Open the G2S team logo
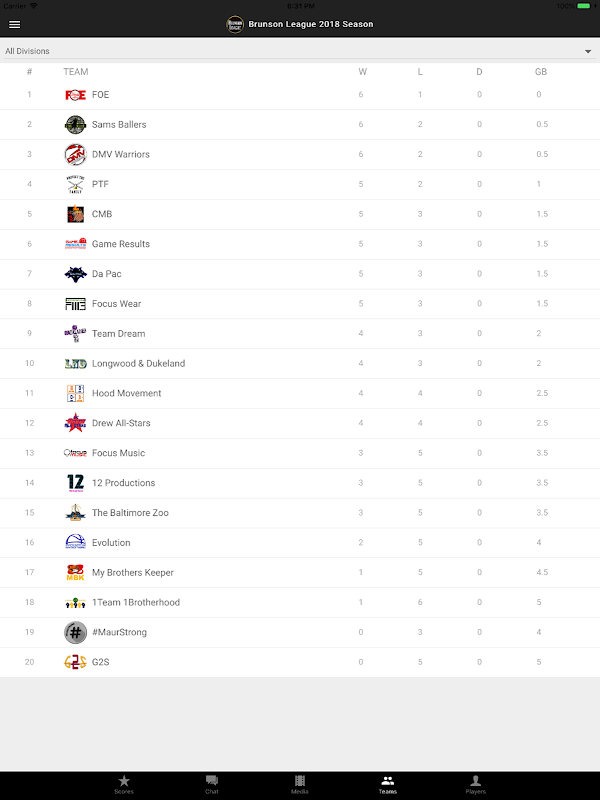This screenshot has height=800, width=600. 75,662
